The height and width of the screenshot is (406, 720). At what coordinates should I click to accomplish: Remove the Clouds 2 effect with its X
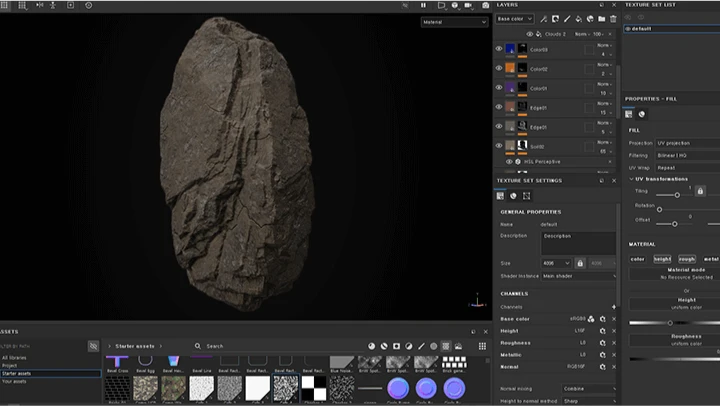(x=610, y=34)
